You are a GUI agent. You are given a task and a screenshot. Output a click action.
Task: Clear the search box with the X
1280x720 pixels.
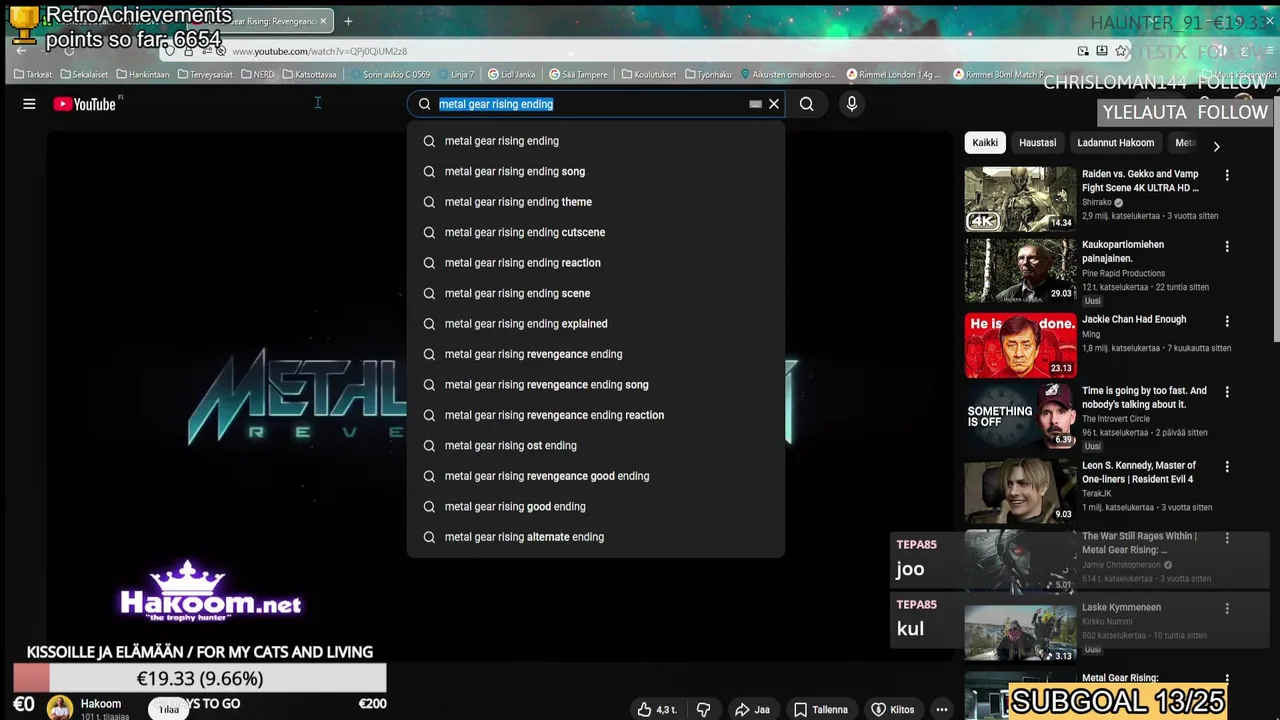coord(774,104)
